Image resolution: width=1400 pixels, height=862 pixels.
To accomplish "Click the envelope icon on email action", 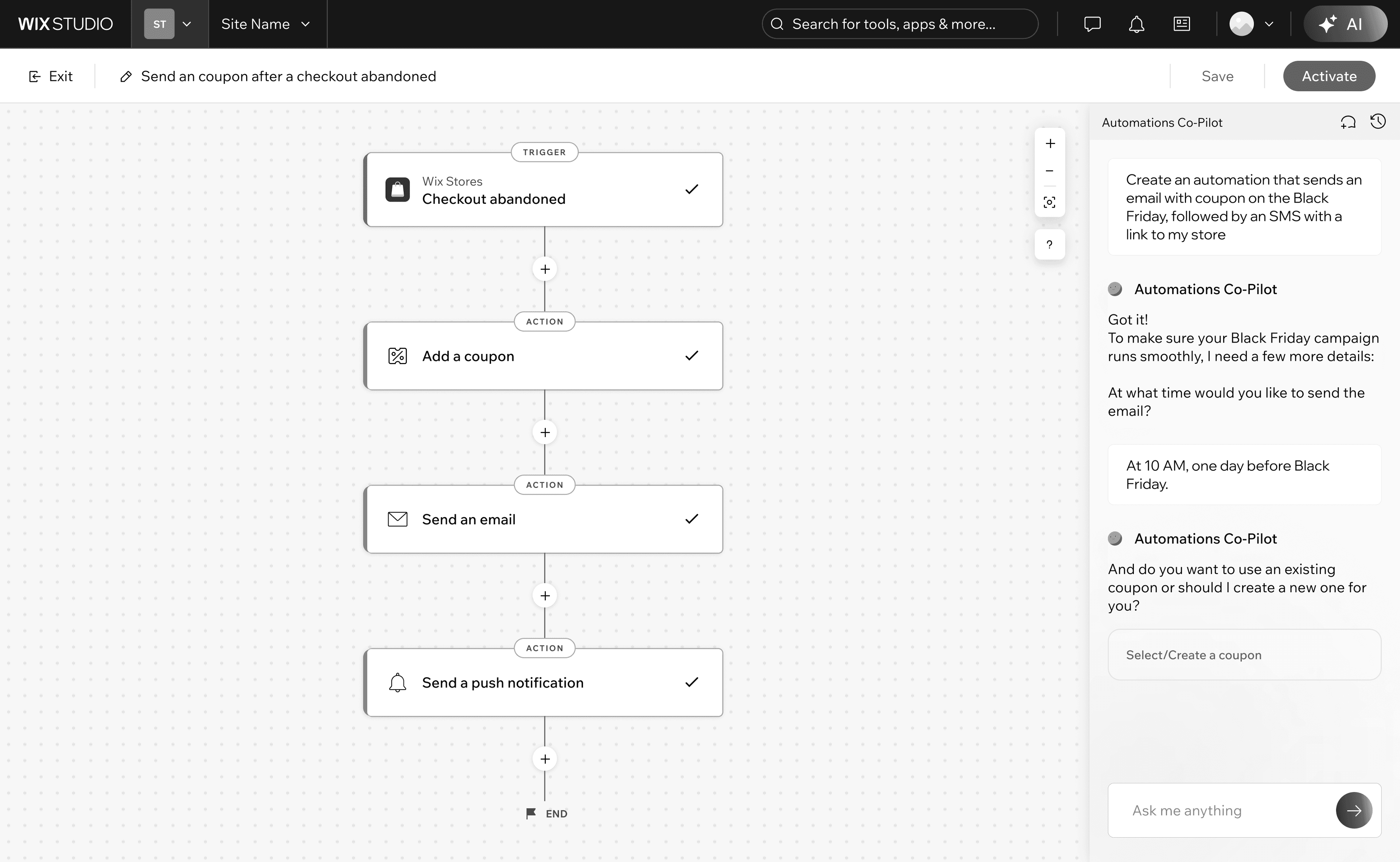I will click(x=397, y=519).
